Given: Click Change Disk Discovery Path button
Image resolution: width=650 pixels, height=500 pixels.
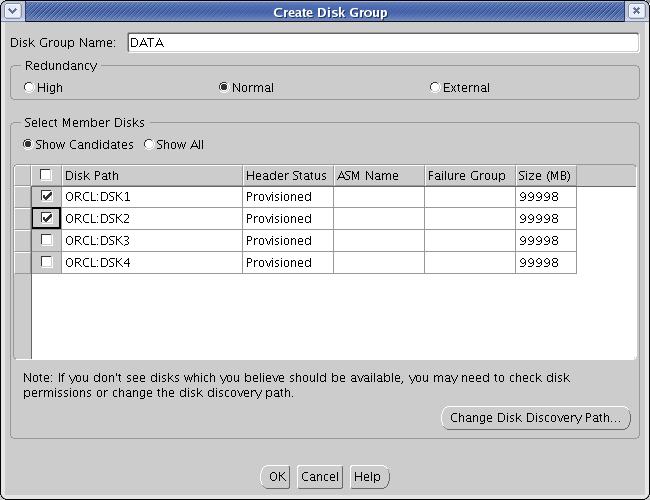Looking at the screenshot, I should coord(535,418).
